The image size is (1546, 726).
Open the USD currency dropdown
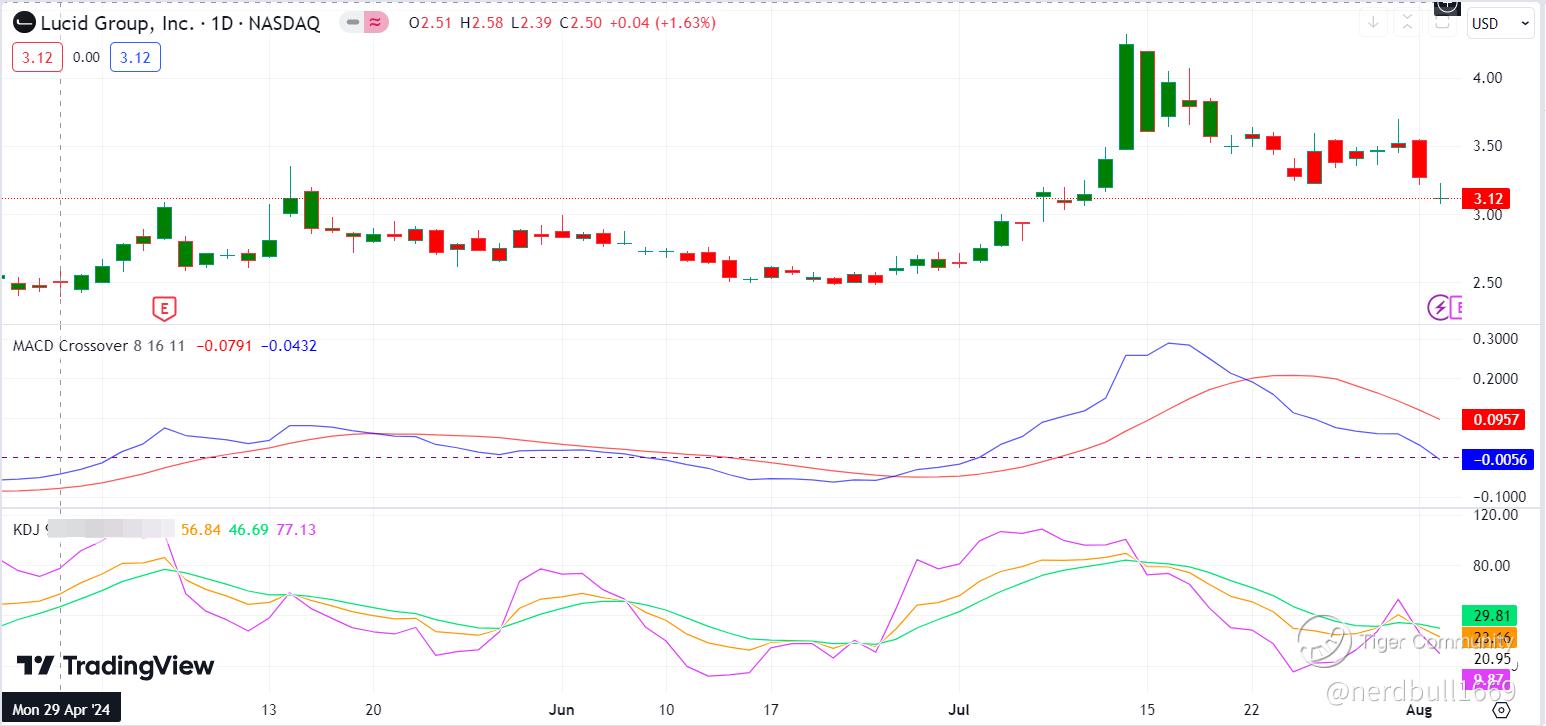click(x=1500, y=24)
